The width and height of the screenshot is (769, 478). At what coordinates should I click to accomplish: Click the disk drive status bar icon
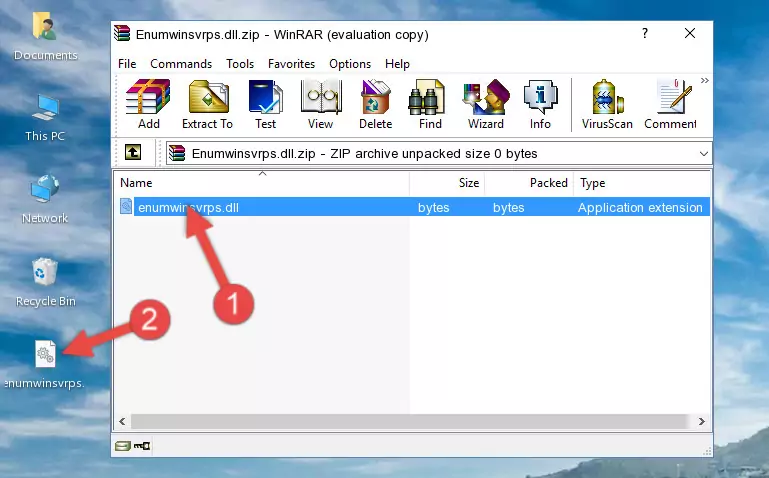(x=123, y=446)
